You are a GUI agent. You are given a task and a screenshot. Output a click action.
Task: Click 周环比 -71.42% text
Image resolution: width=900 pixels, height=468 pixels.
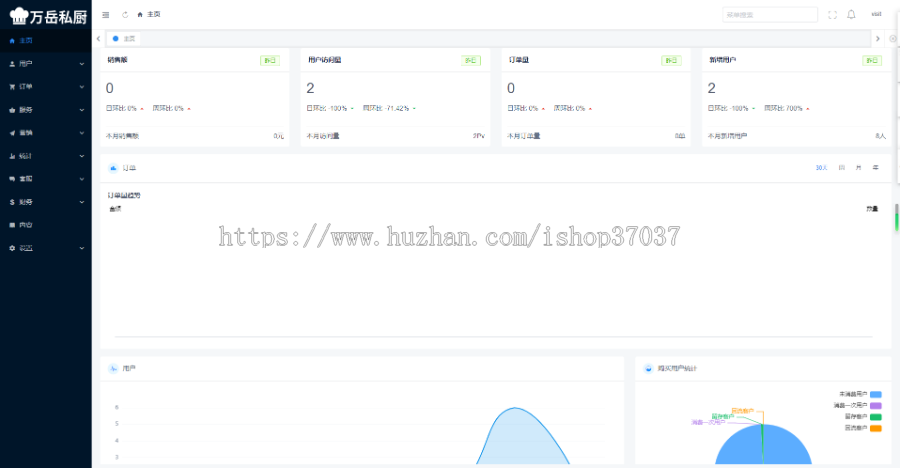coord(386,109)
